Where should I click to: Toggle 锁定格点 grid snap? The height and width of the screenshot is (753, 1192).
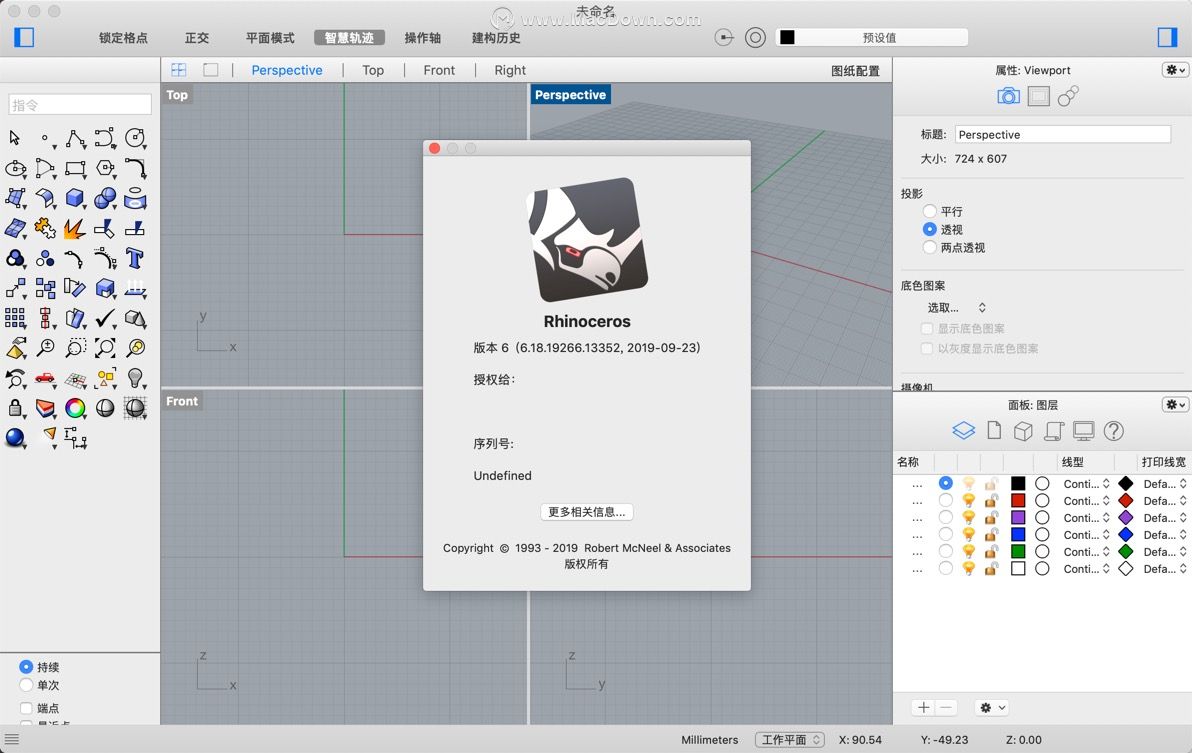[x=123, y=37]
